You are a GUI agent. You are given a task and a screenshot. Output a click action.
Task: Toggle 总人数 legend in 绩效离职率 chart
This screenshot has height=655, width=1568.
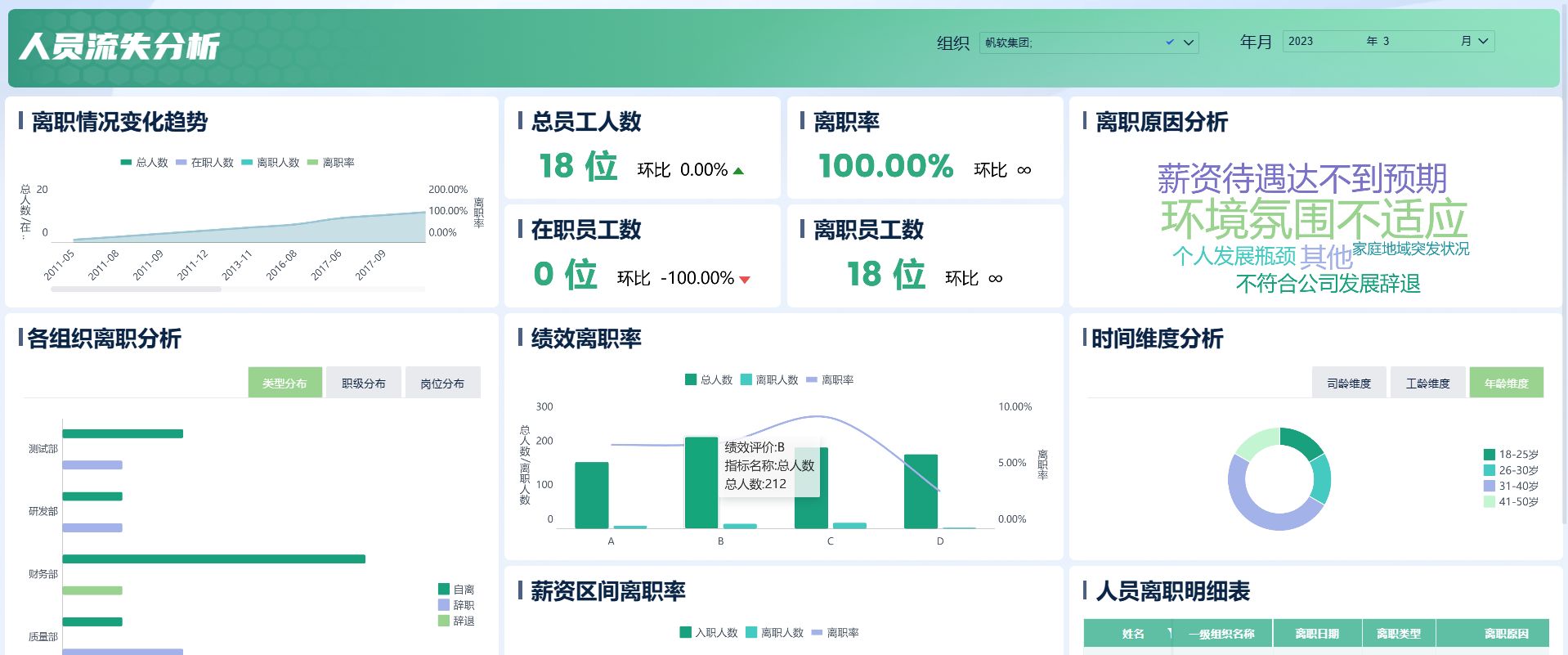tap(709, 379)
